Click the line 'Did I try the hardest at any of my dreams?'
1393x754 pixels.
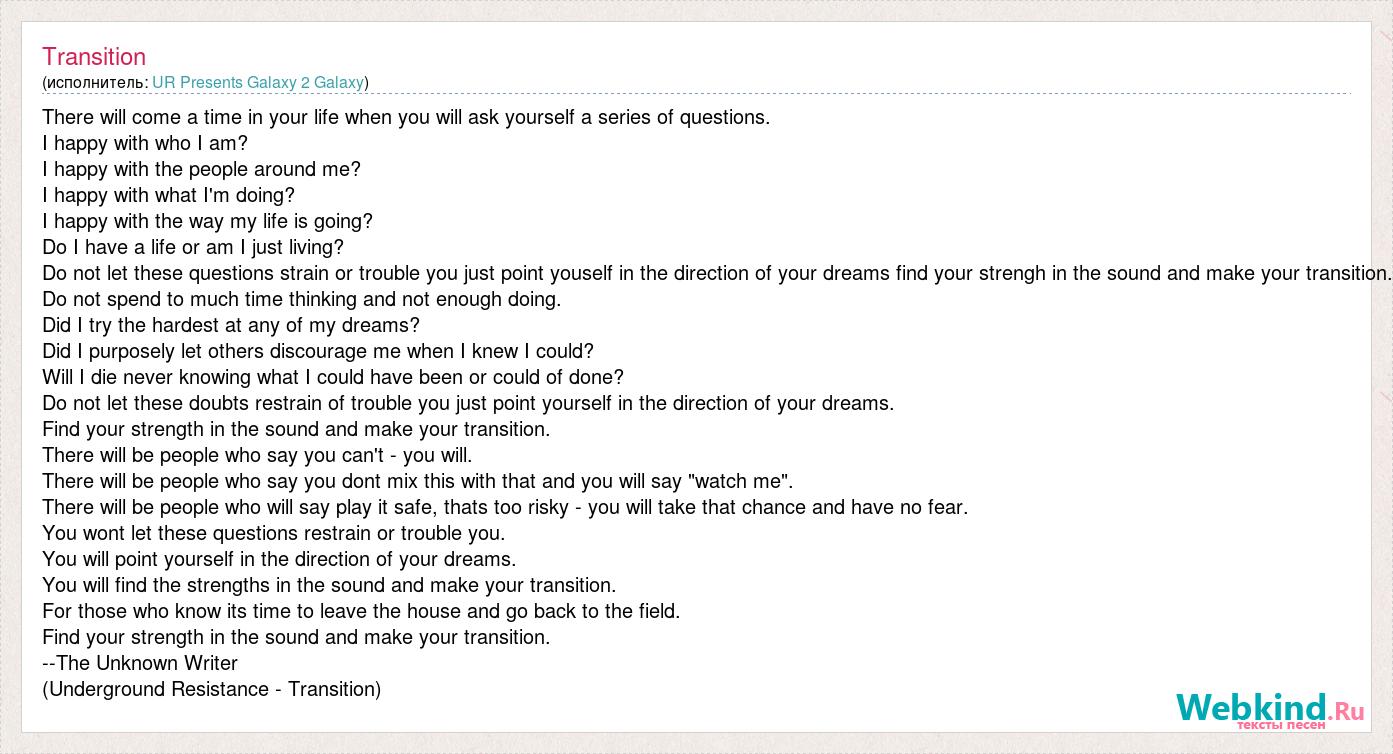tap(231, 325)
